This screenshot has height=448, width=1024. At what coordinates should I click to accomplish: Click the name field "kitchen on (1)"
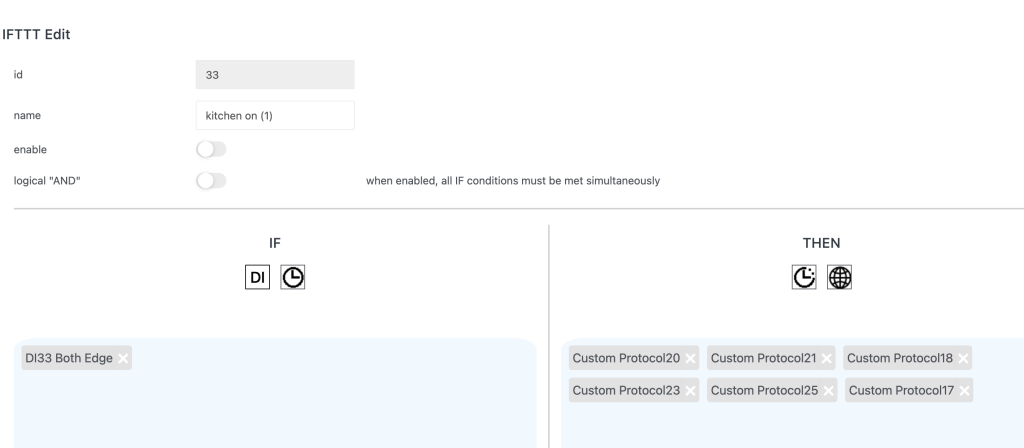[275, 115]
